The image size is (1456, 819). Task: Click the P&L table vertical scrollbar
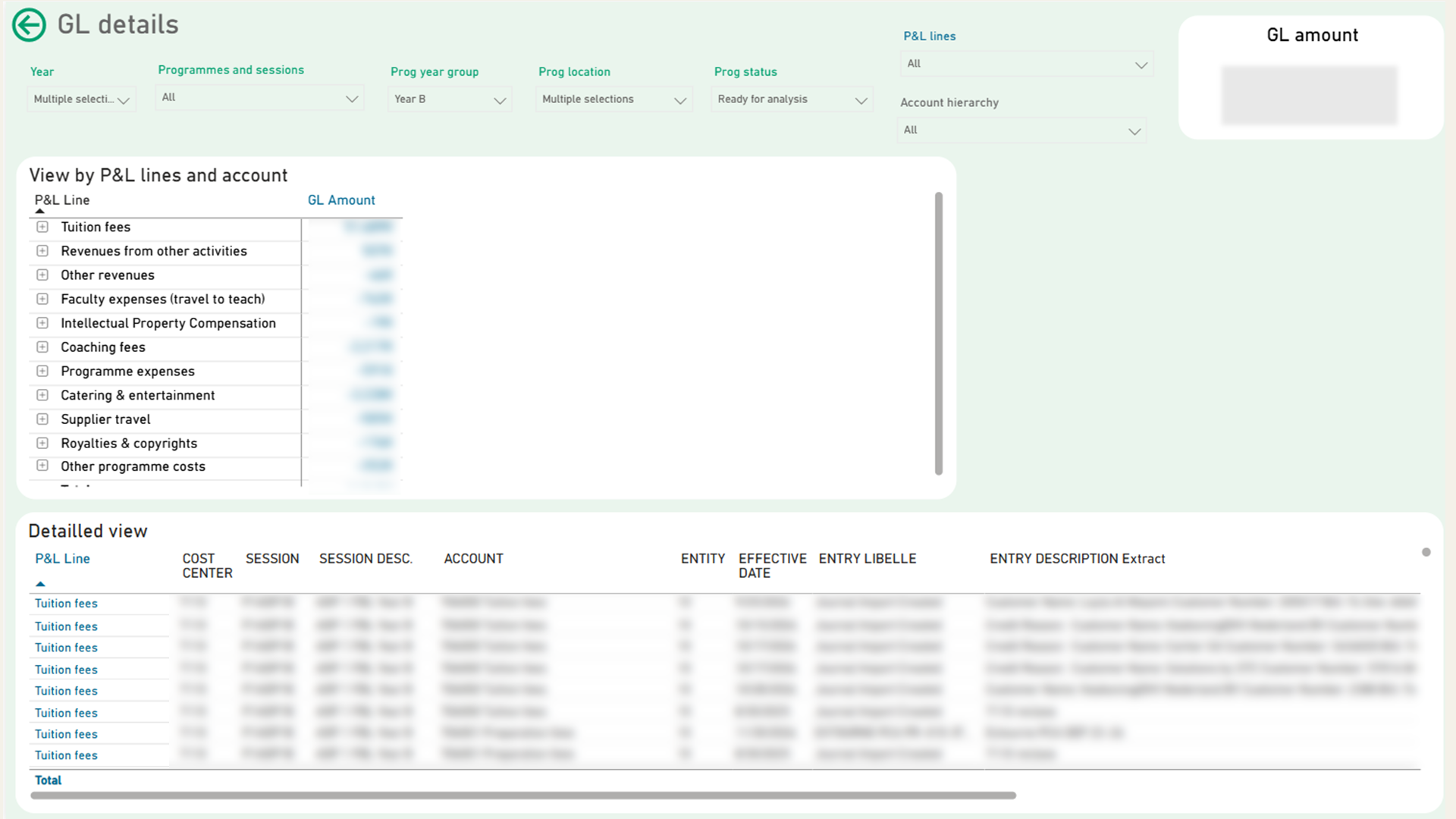coord(939,334)
